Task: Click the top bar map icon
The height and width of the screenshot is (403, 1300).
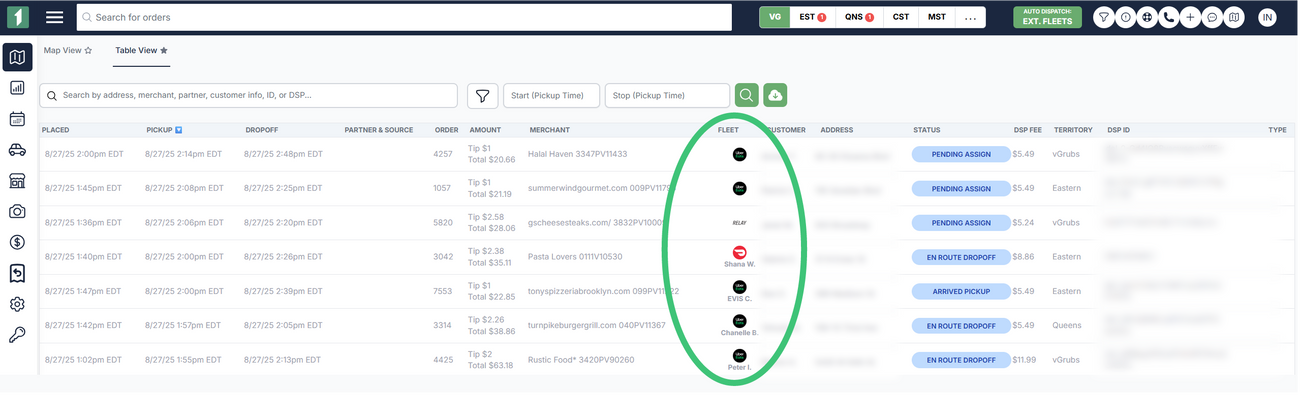Action: tap(1234, 17)
